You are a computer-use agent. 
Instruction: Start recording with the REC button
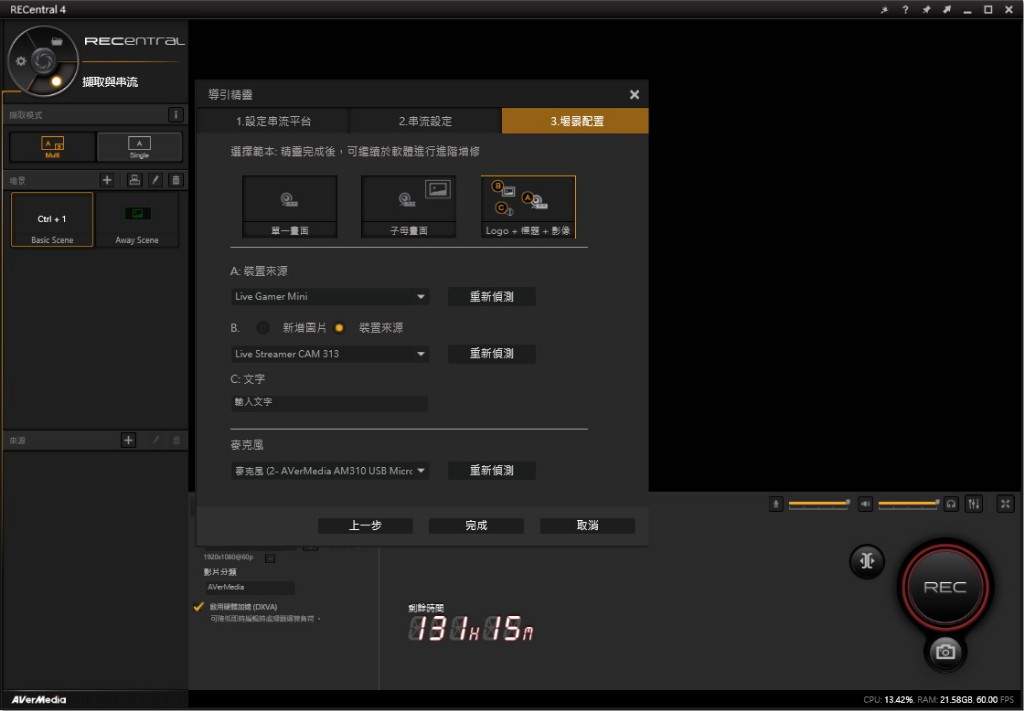944,587
